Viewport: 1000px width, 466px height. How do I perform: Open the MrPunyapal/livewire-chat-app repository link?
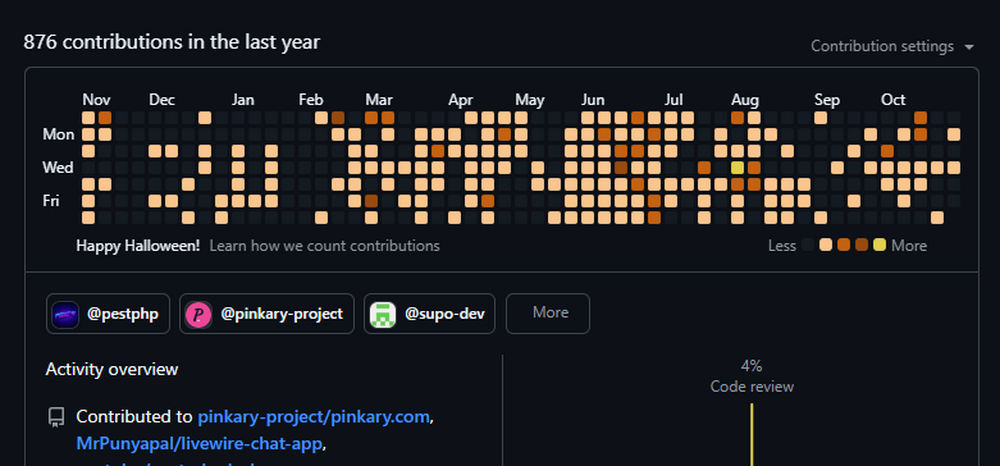(x=200, y=443)
